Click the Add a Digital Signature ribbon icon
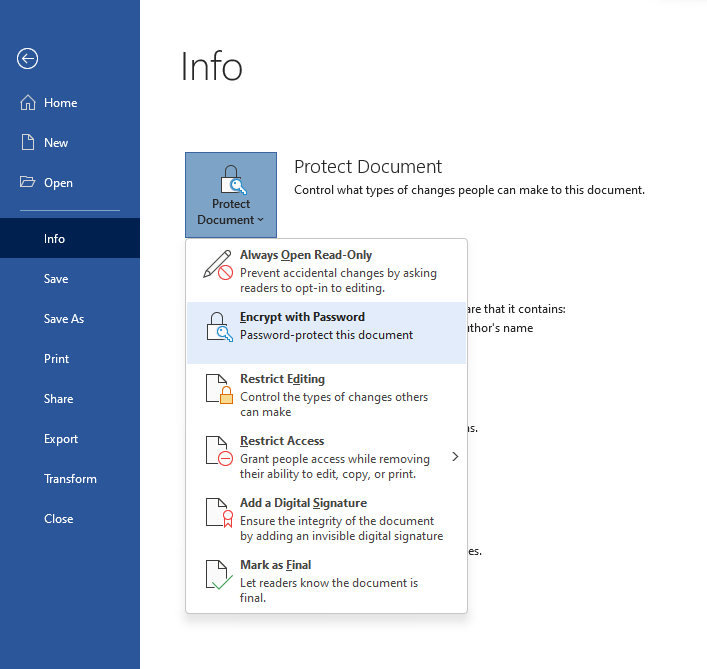The width and height of the screenshot is (707, 669). click(218, 513)
